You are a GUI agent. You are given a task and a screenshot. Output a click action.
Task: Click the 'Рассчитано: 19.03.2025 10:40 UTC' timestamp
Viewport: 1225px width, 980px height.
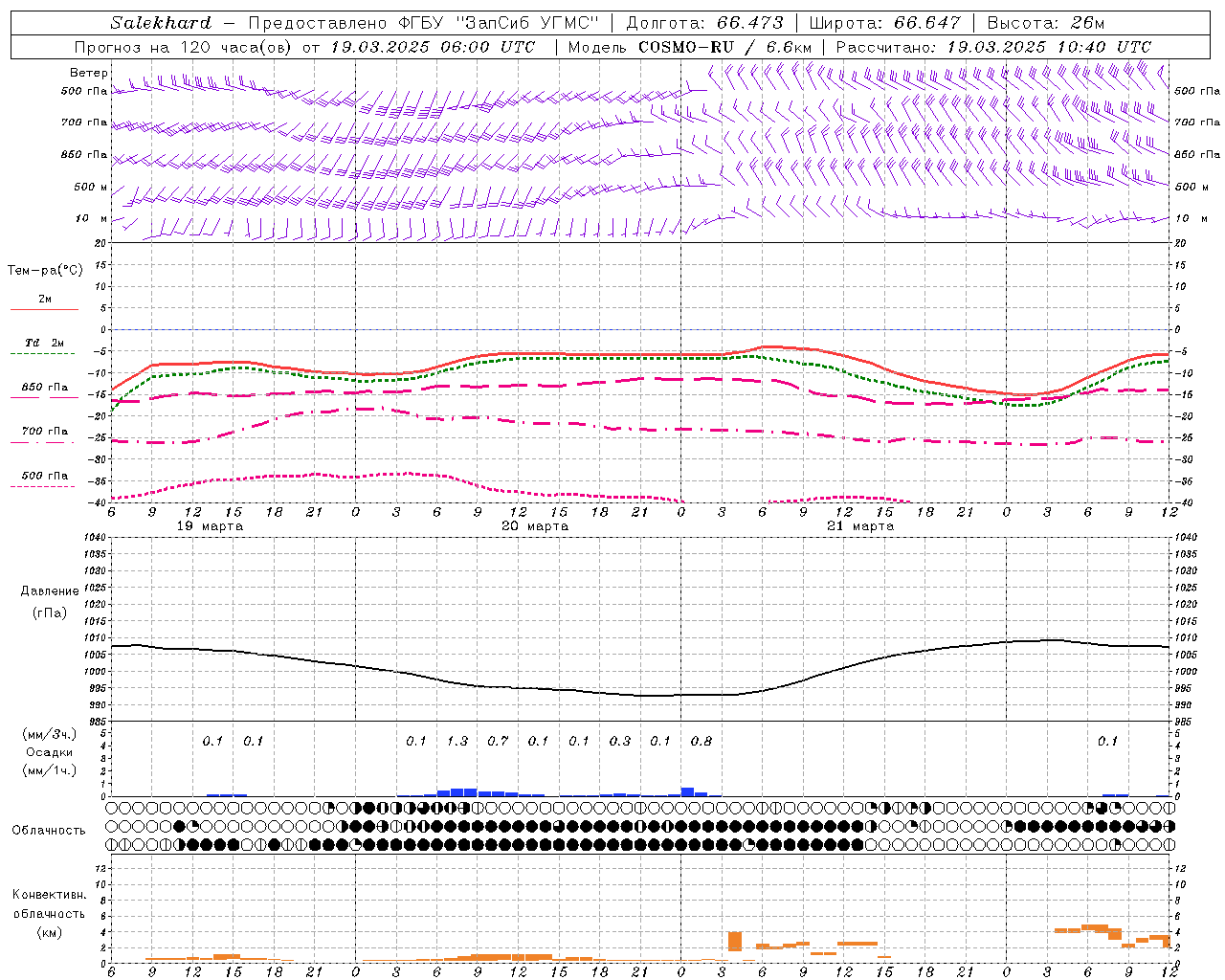click(993, 47)
